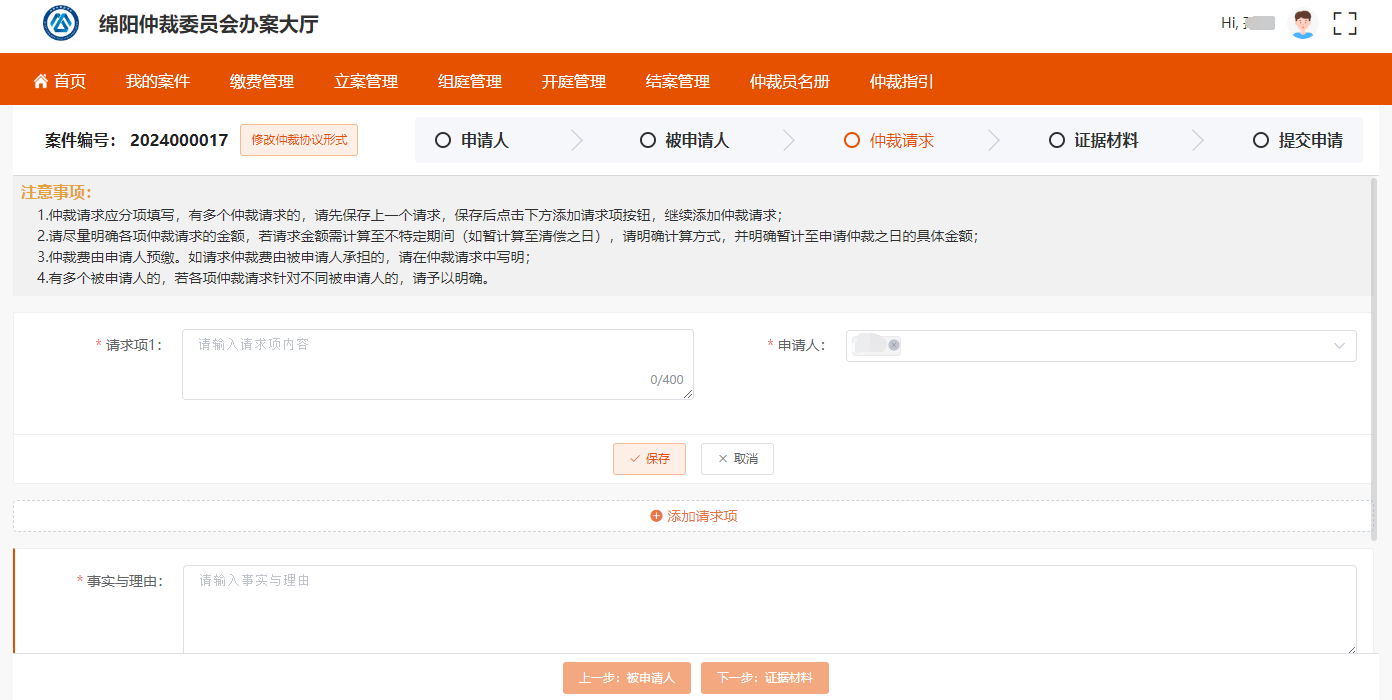Open the 仲裁指引 menu item
The image size is (1392, 700).
tap(901, 81)
